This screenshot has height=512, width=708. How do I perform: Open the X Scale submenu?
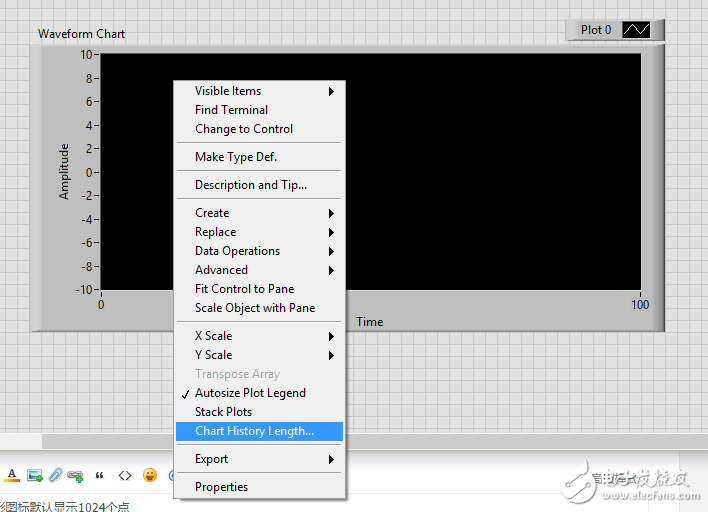pyautogui.click(x=259, y=336)
